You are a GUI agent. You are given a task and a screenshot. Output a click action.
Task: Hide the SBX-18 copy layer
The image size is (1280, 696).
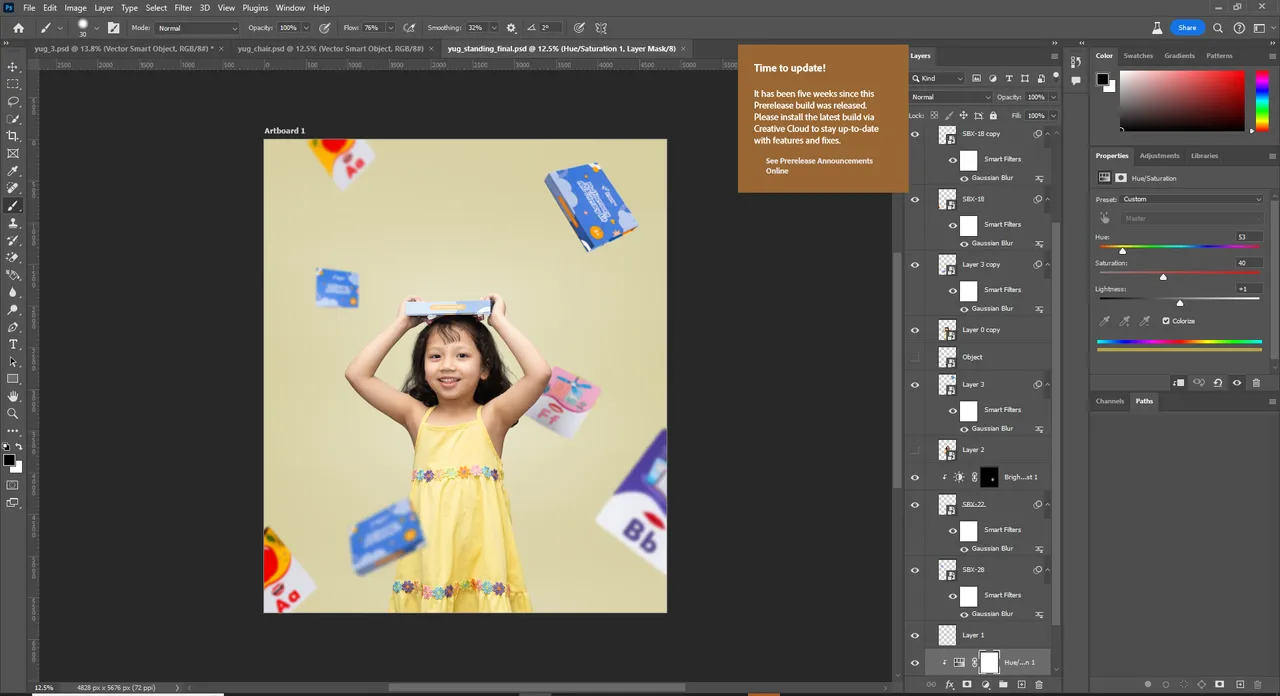(914, 134)
